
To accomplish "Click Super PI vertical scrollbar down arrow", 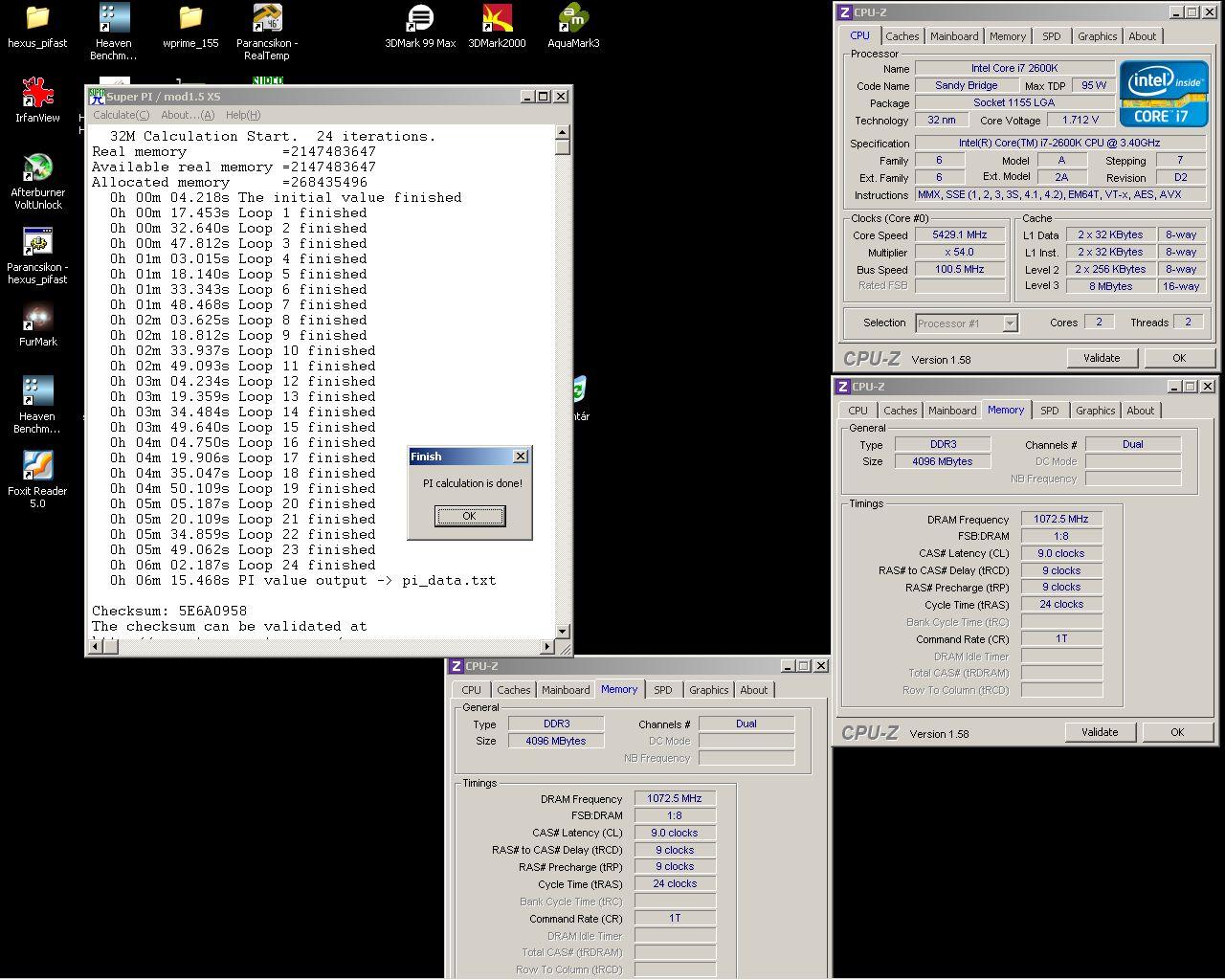I will [563, 632].
